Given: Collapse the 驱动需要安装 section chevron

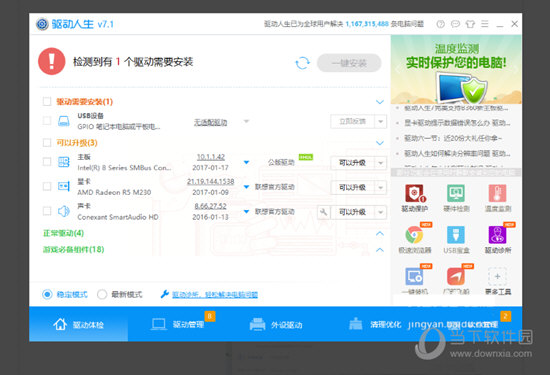Looking at the screenshot, I should click(380, 102).
